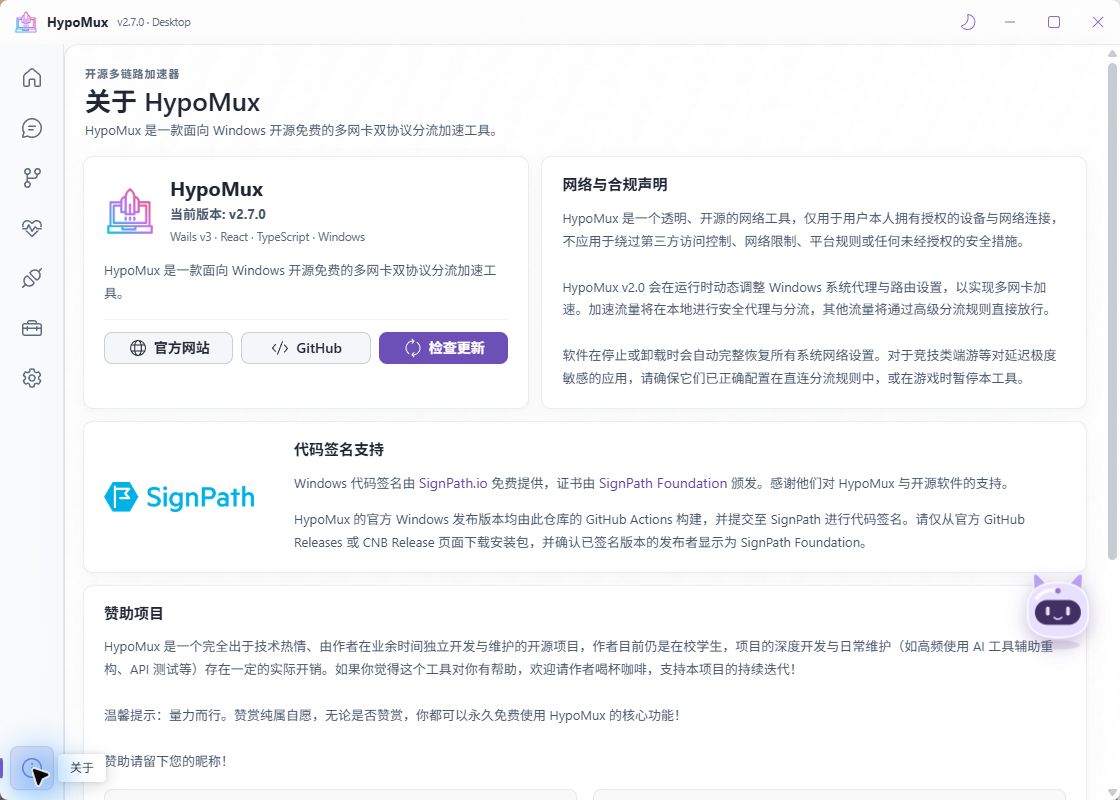Open the heartbeat health monitor icon
This screenshot has width=1120, height=800.
coord(31,228)
